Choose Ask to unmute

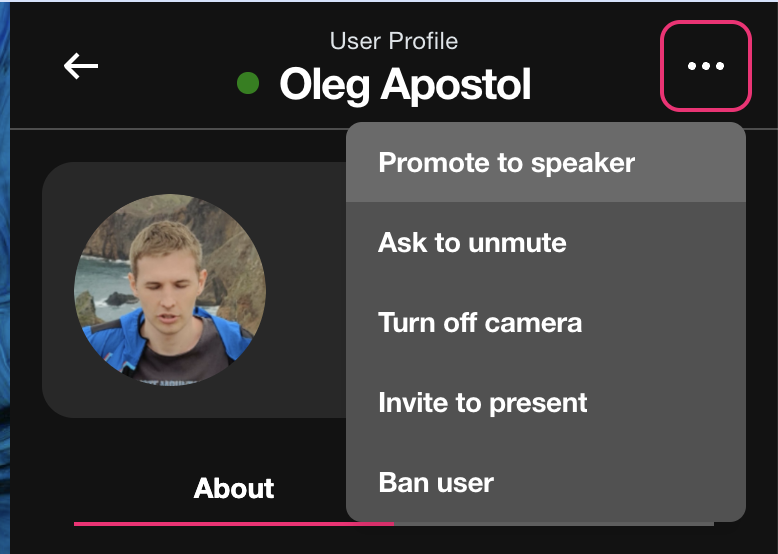472,242
